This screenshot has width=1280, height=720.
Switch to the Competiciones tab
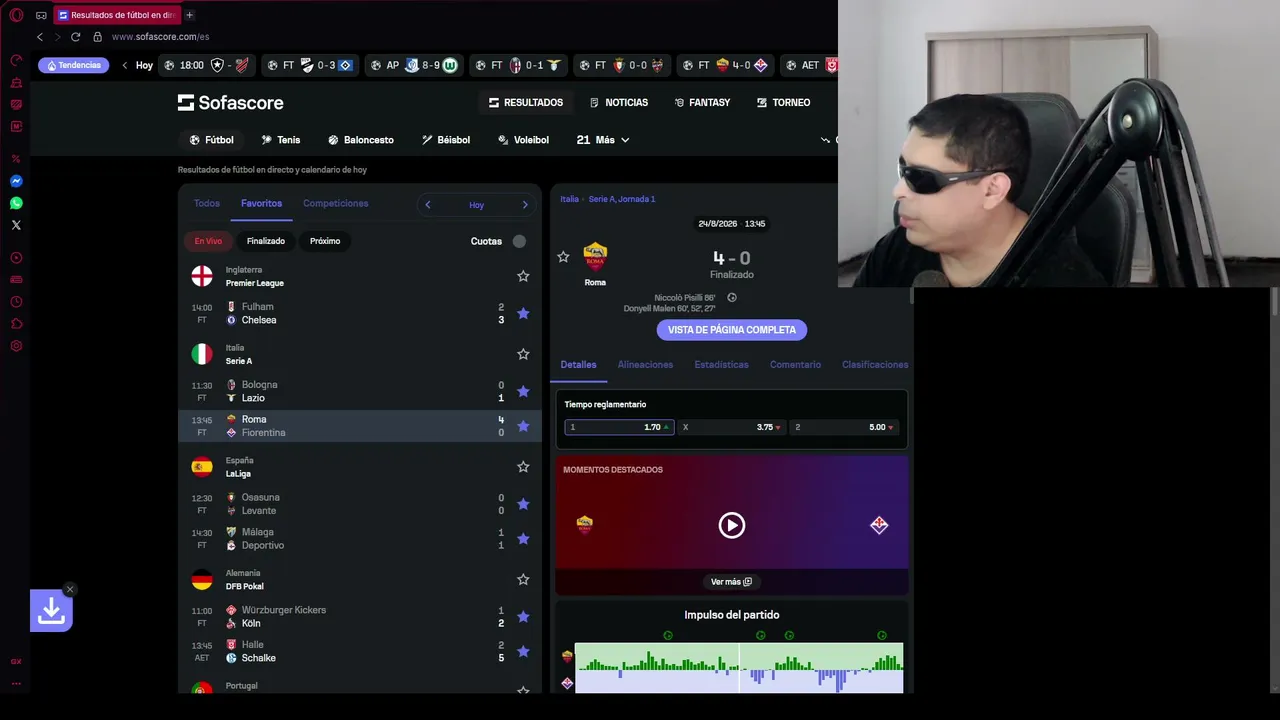tap(336, 203)
